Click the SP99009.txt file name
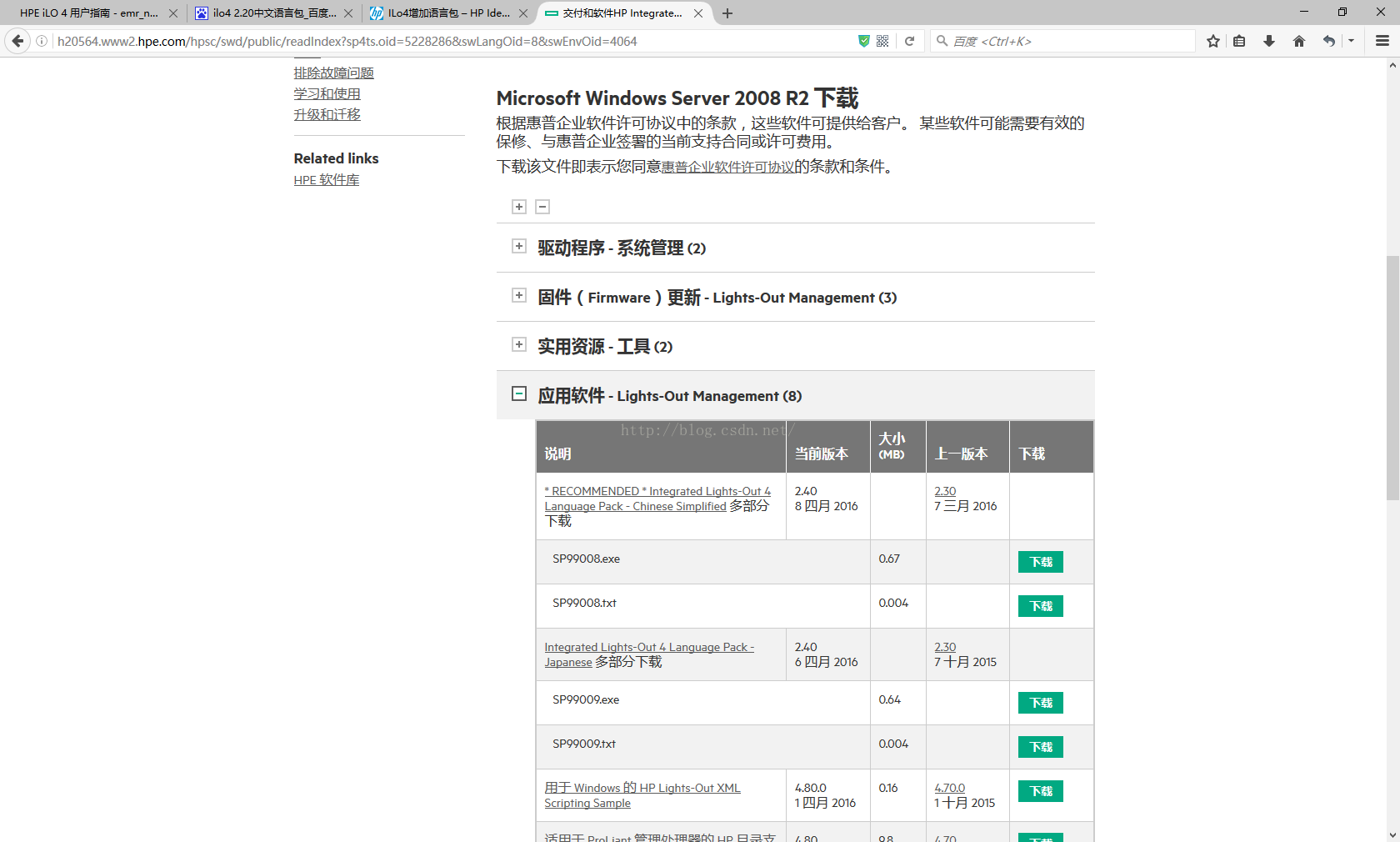 point(584,744)
